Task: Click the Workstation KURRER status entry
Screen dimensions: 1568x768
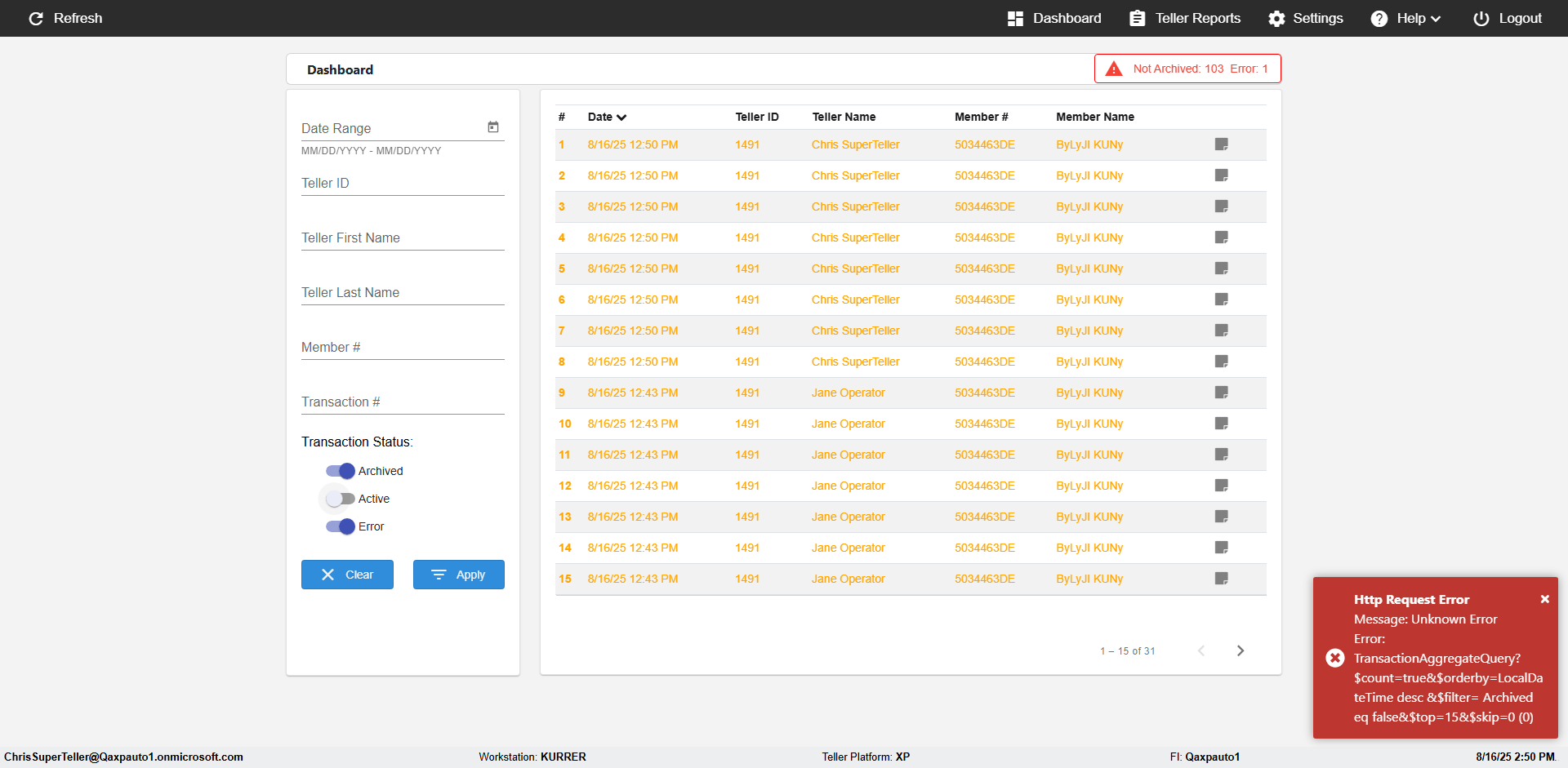Action: pos(532,757)
